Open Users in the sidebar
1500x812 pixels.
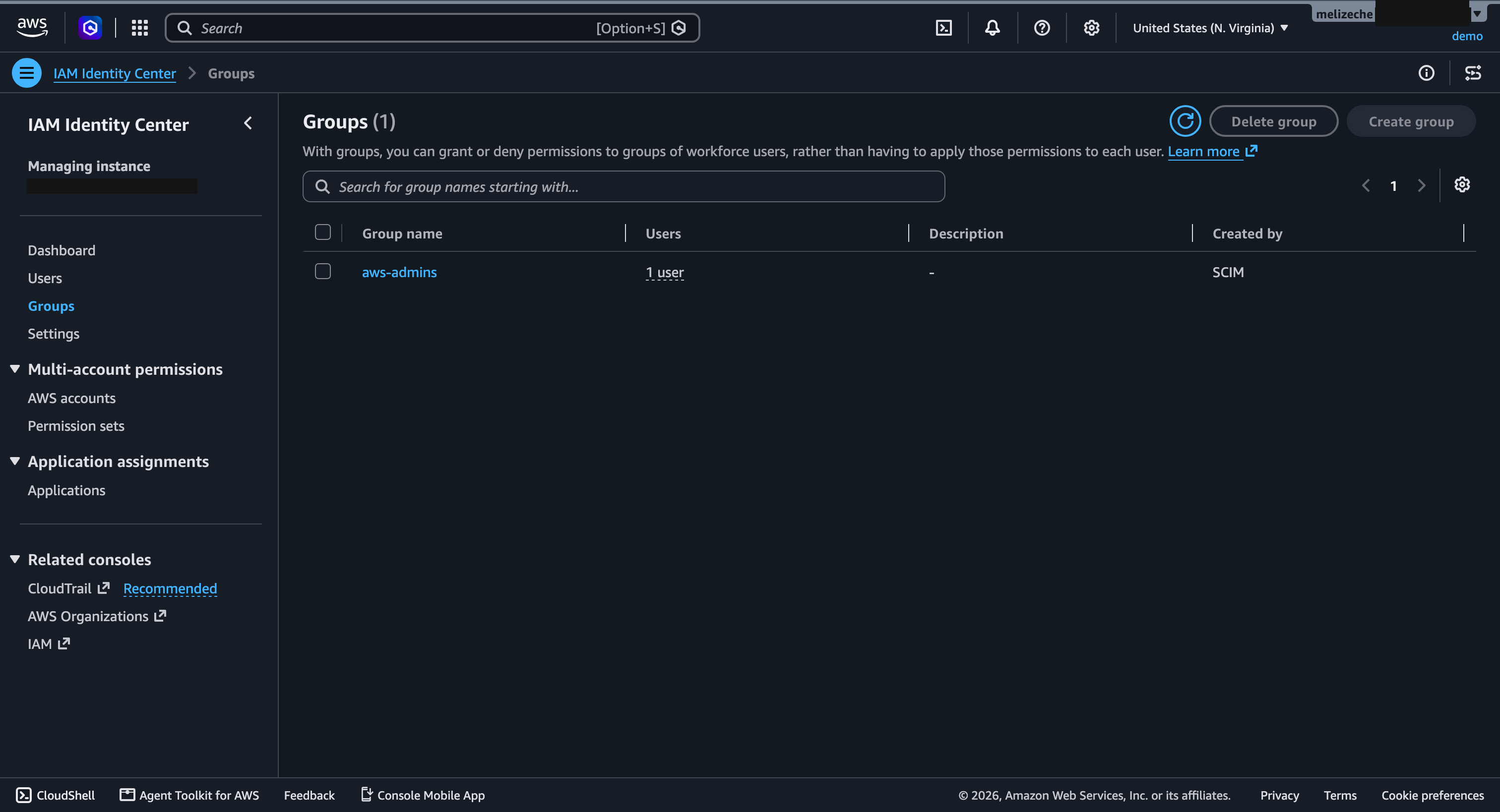coord(45,278)
